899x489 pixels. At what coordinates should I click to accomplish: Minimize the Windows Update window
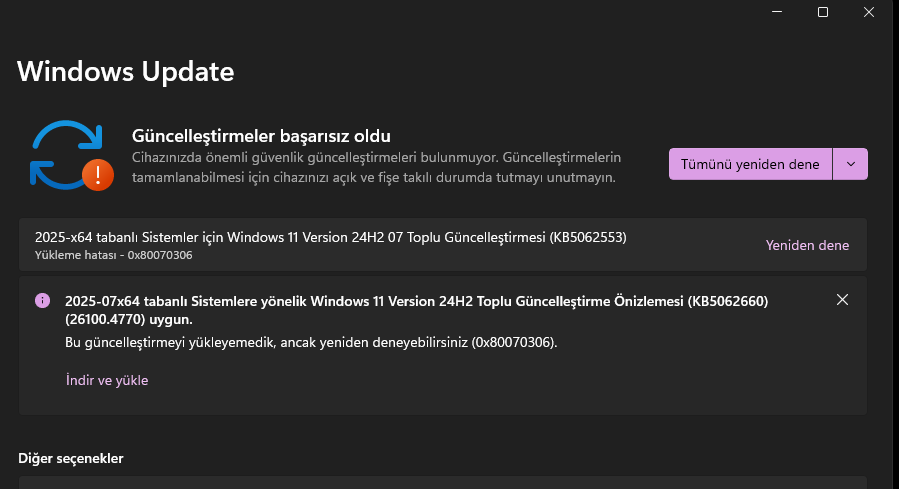(777, 12)
